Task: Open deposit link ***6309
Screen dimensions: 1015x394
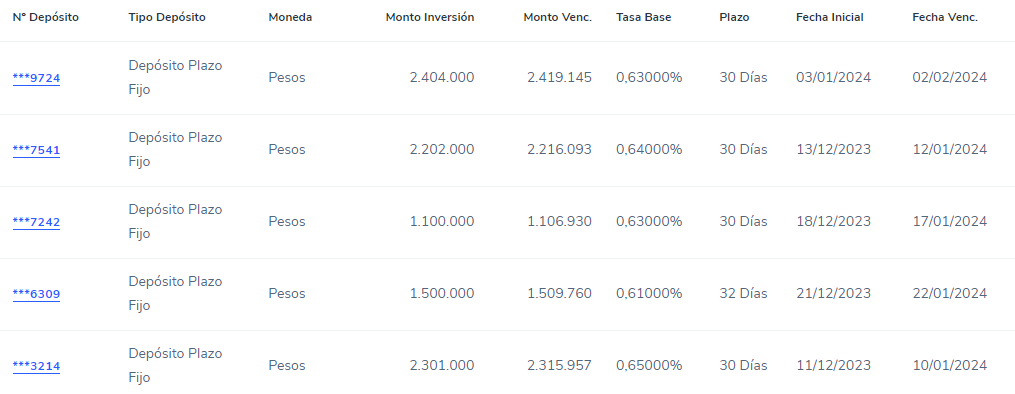Action: tap(36, 294)
